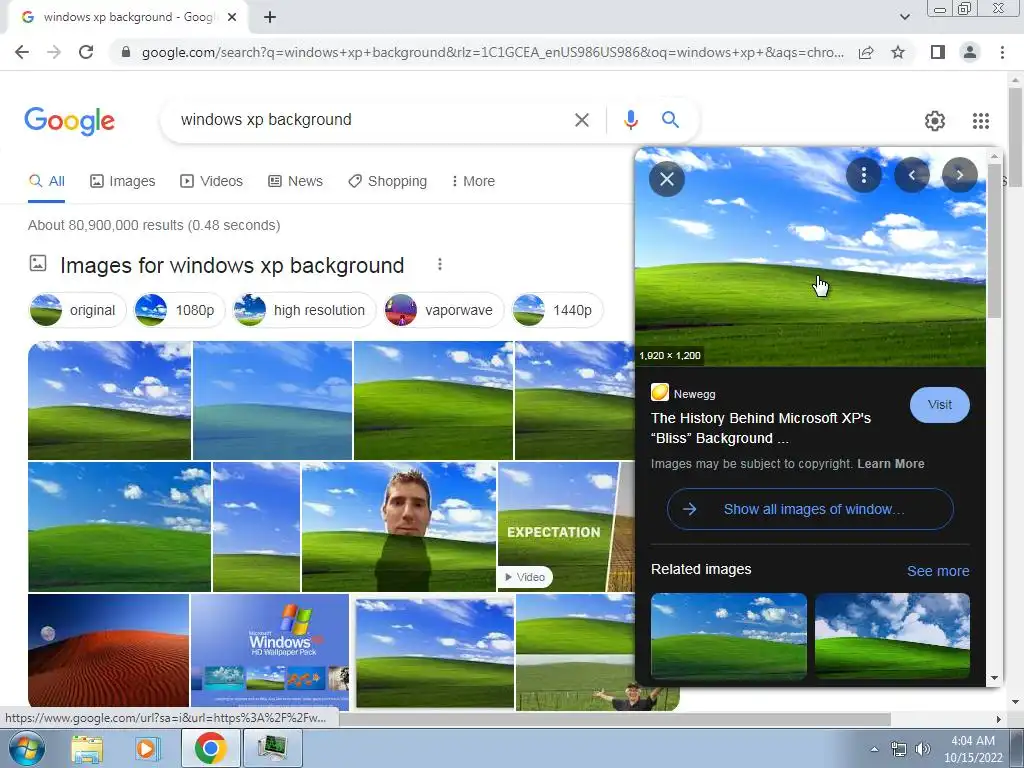This screenshot has width=1024, height=768.
Task: Open Google apps grid
Action: (981, 121)
